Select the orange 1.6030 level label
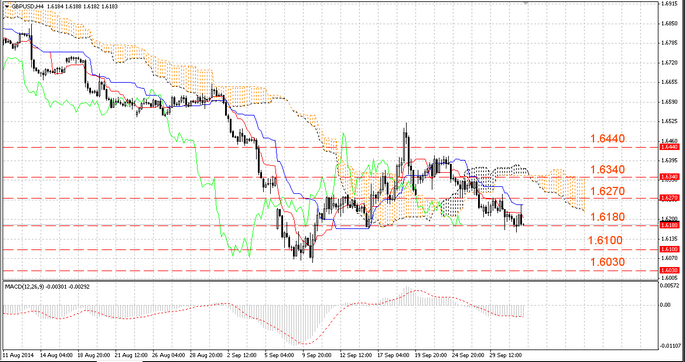Viewport: 685px width, 362px height. [x=608, y=262]
